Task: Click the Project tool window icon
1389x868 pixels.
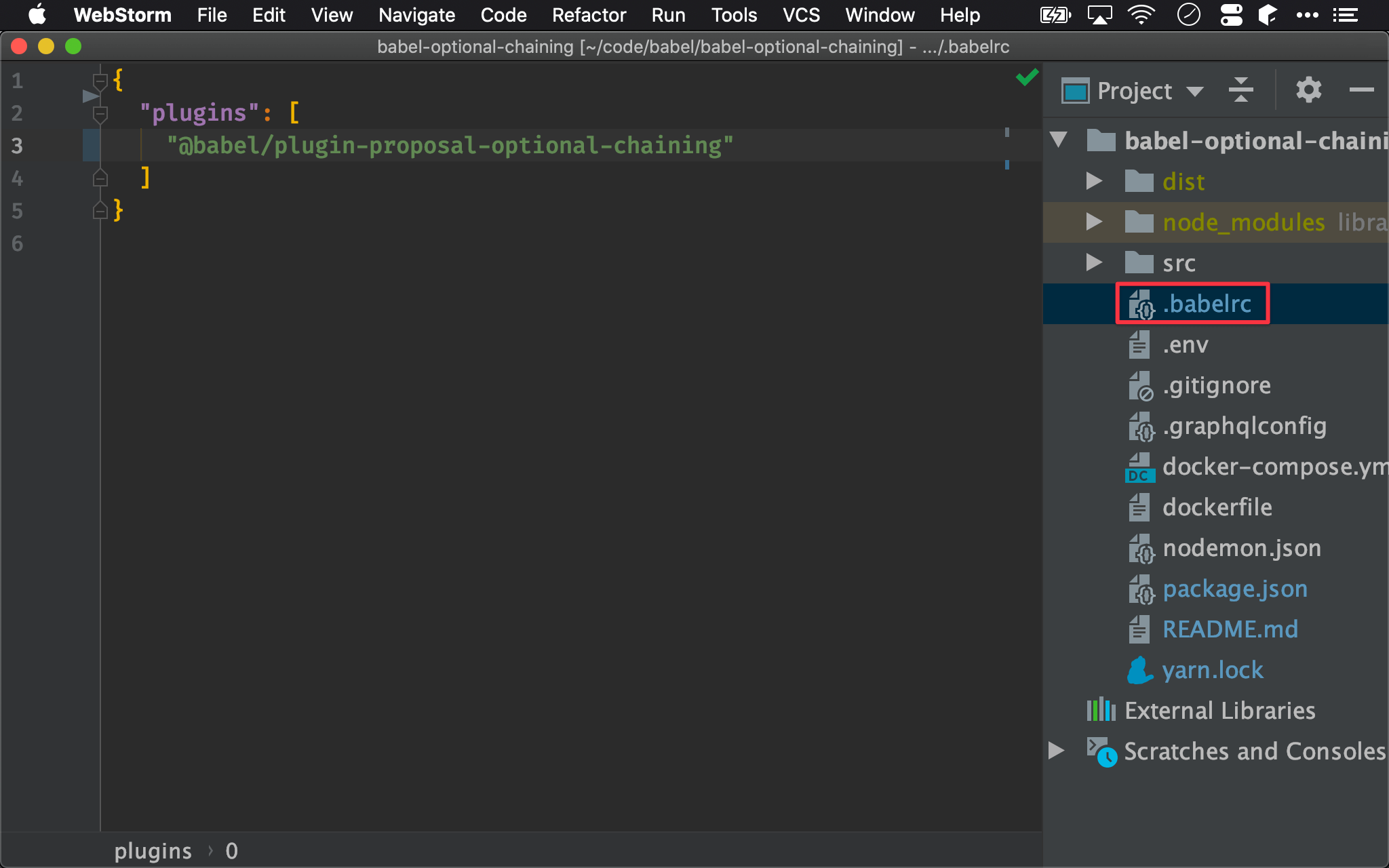Action: pos(1076,90)
